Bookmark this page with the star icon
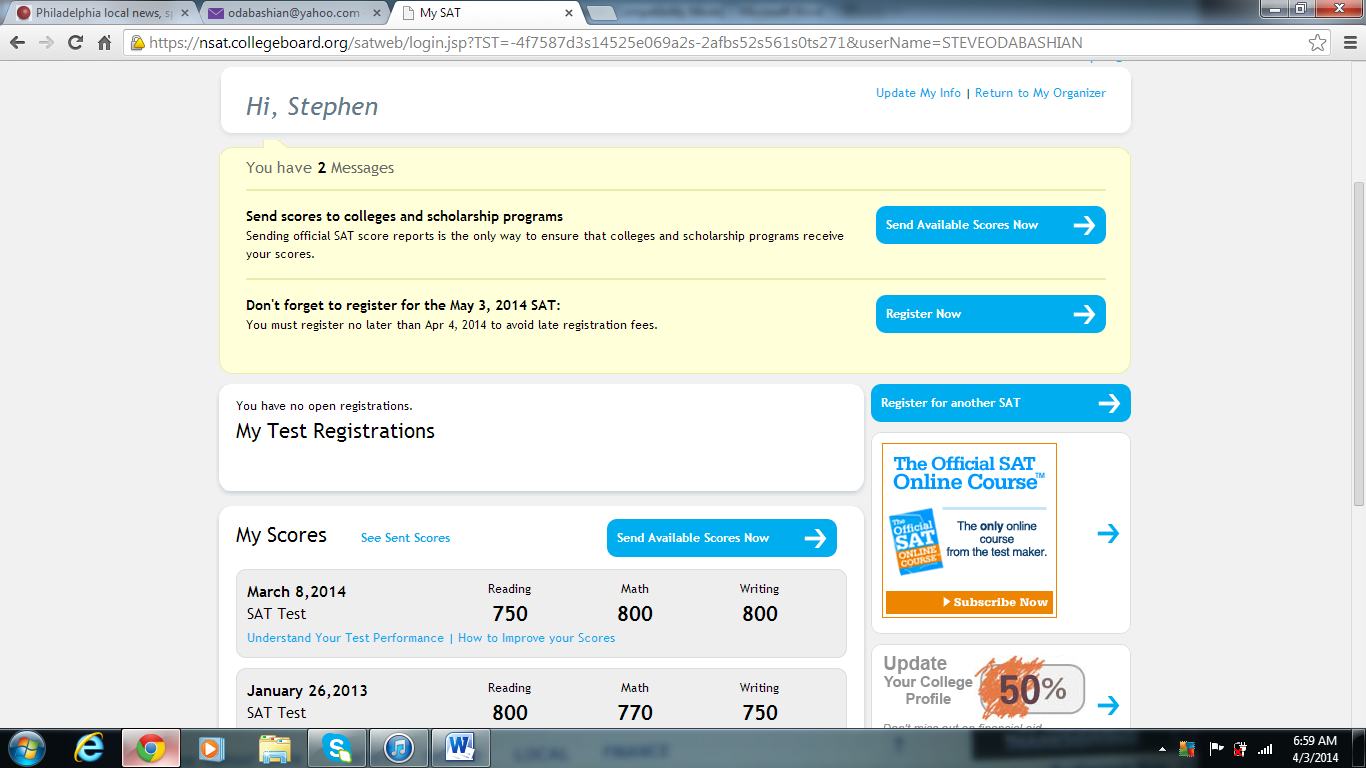Image resolution: width=1366 pixels, height=768 pixels. tap(1318, 43)
